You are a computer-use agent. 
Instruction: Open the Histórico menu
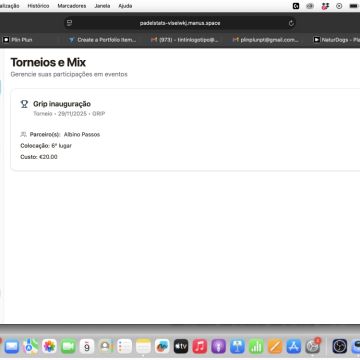pos(38,6)
